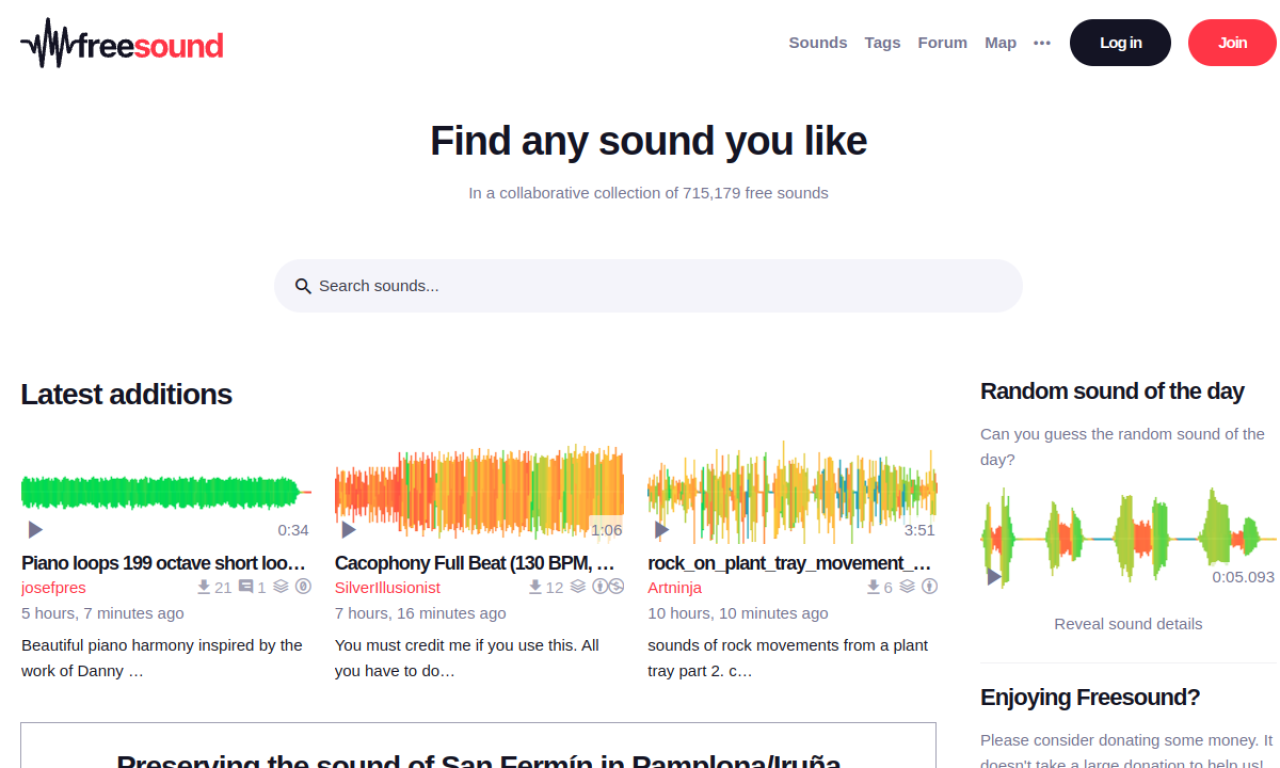Go to the Forum page
Viewport: 1280px width, 768px height.
click(942, 43)
